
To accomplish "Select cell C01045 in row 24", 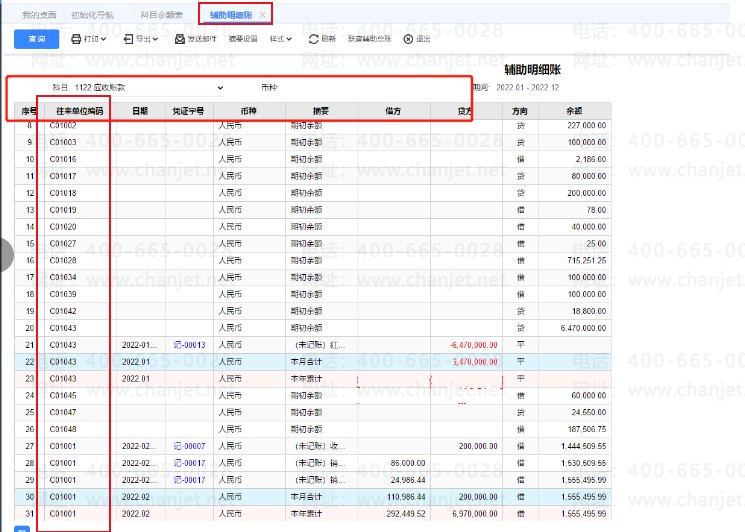I will point(63,395).
